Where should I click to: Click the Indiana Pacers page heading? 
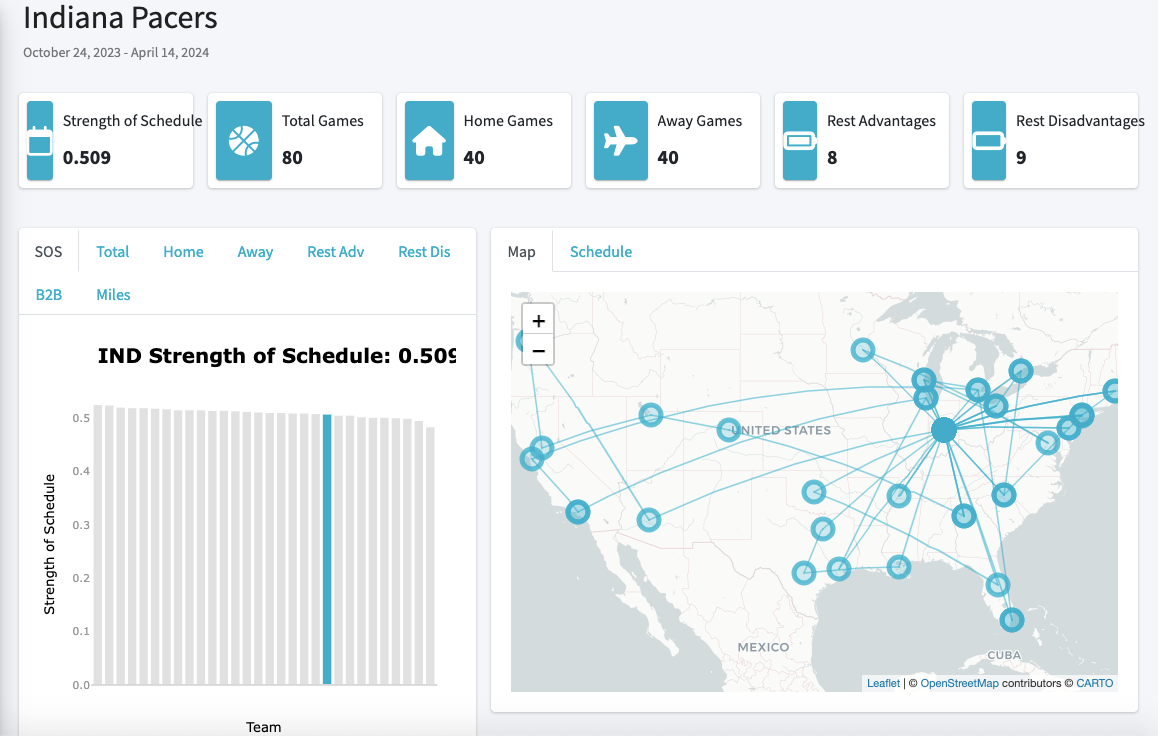pos(120,18)
